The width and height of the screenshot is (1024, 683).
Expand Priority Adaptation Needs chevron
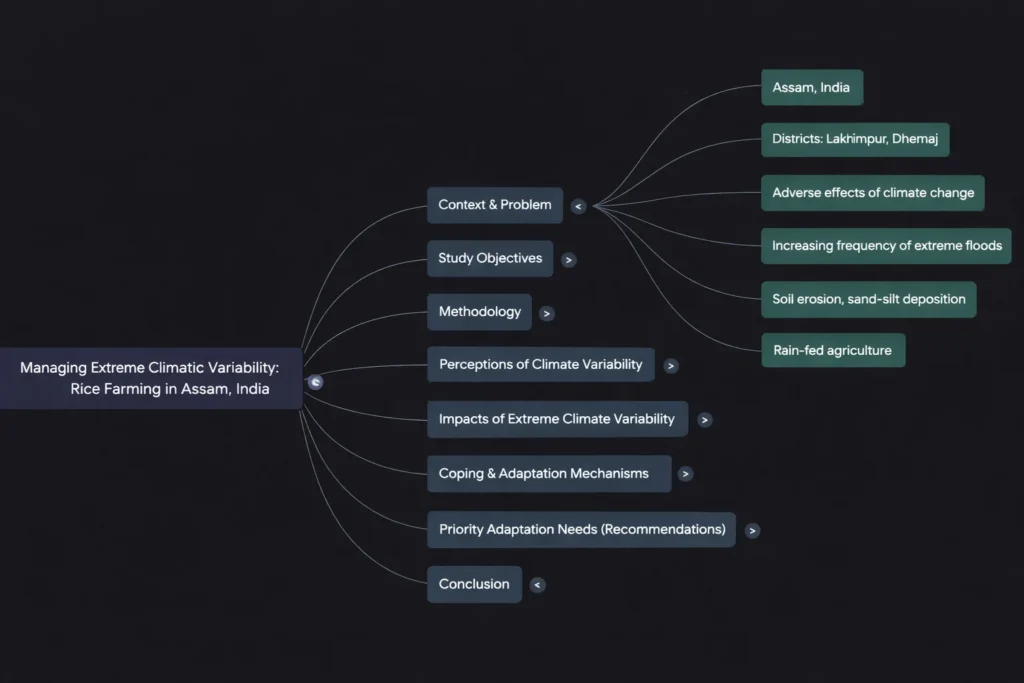(752, 531)
